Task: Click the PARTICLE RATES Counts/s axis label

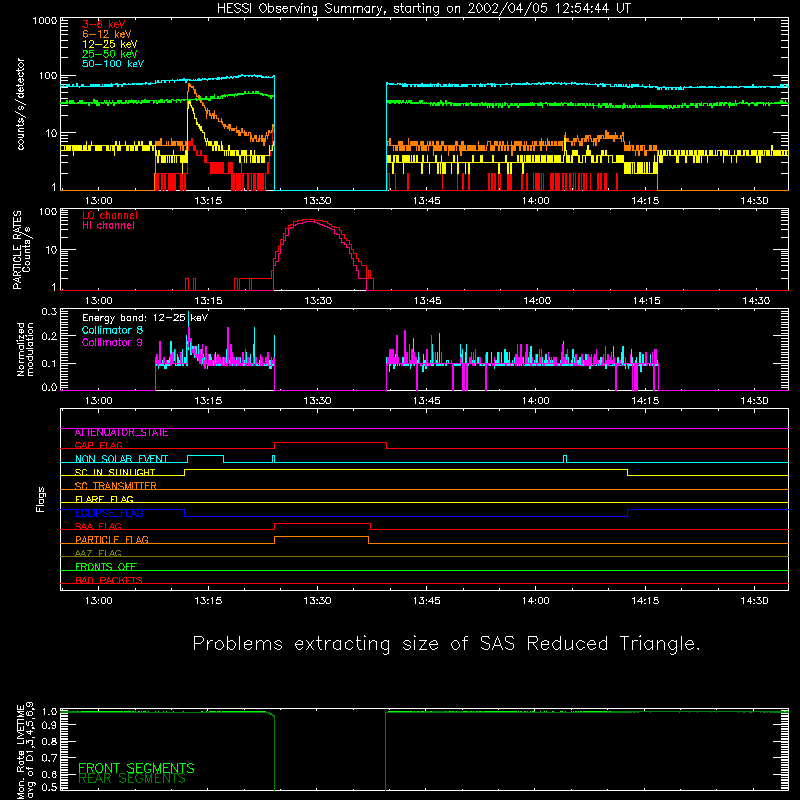Action: pos(21,250)
